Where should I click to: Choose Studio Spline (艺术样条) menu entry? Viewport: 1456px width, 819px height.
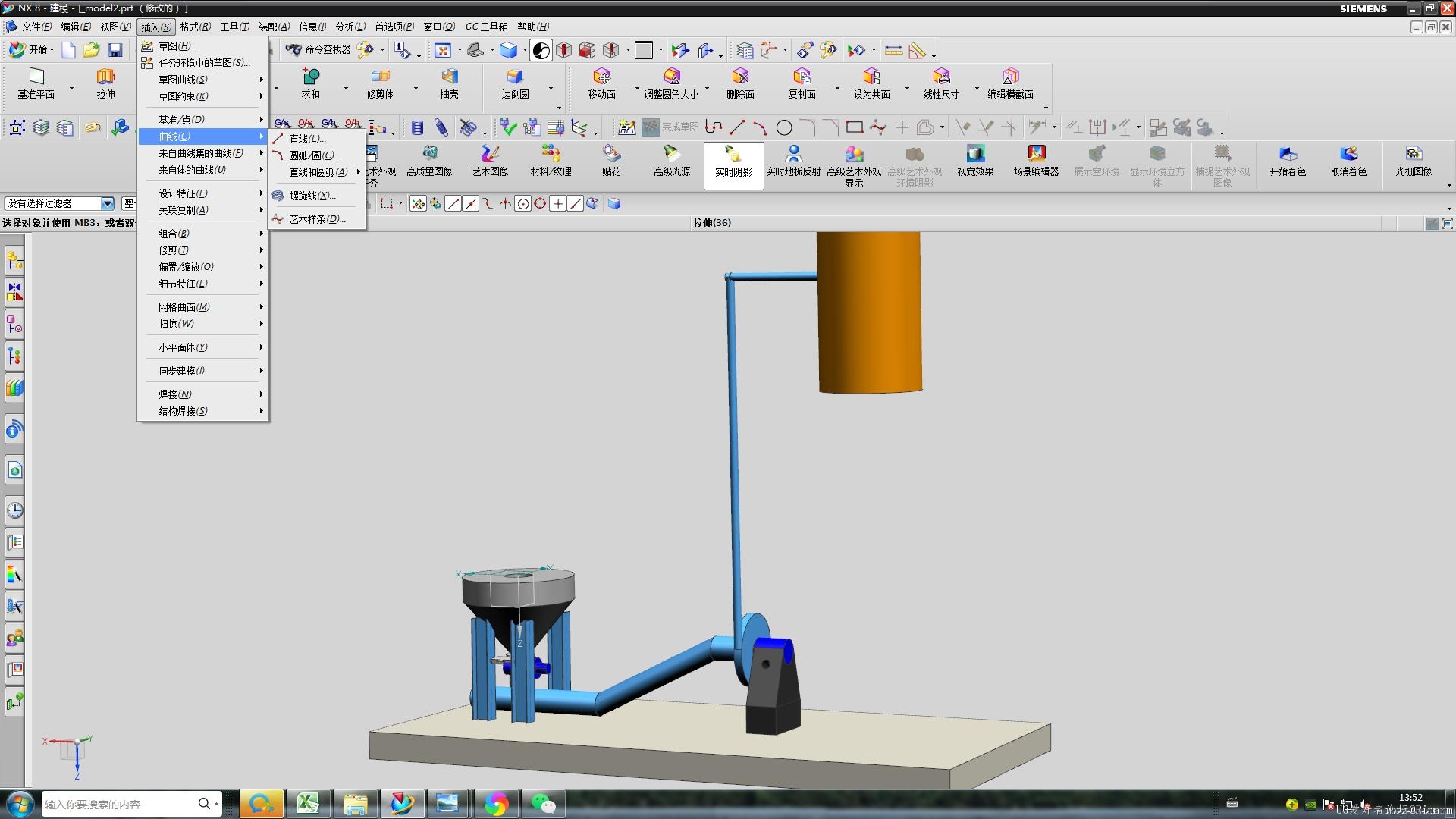317,219
